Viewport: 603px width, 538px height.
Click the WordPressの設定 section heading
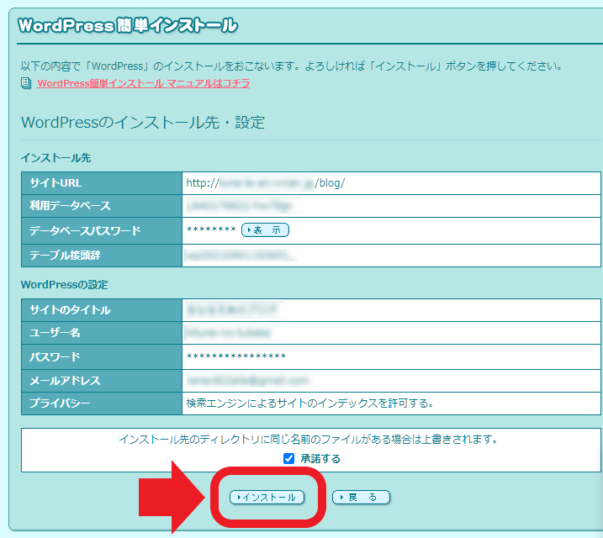[64, 285]
